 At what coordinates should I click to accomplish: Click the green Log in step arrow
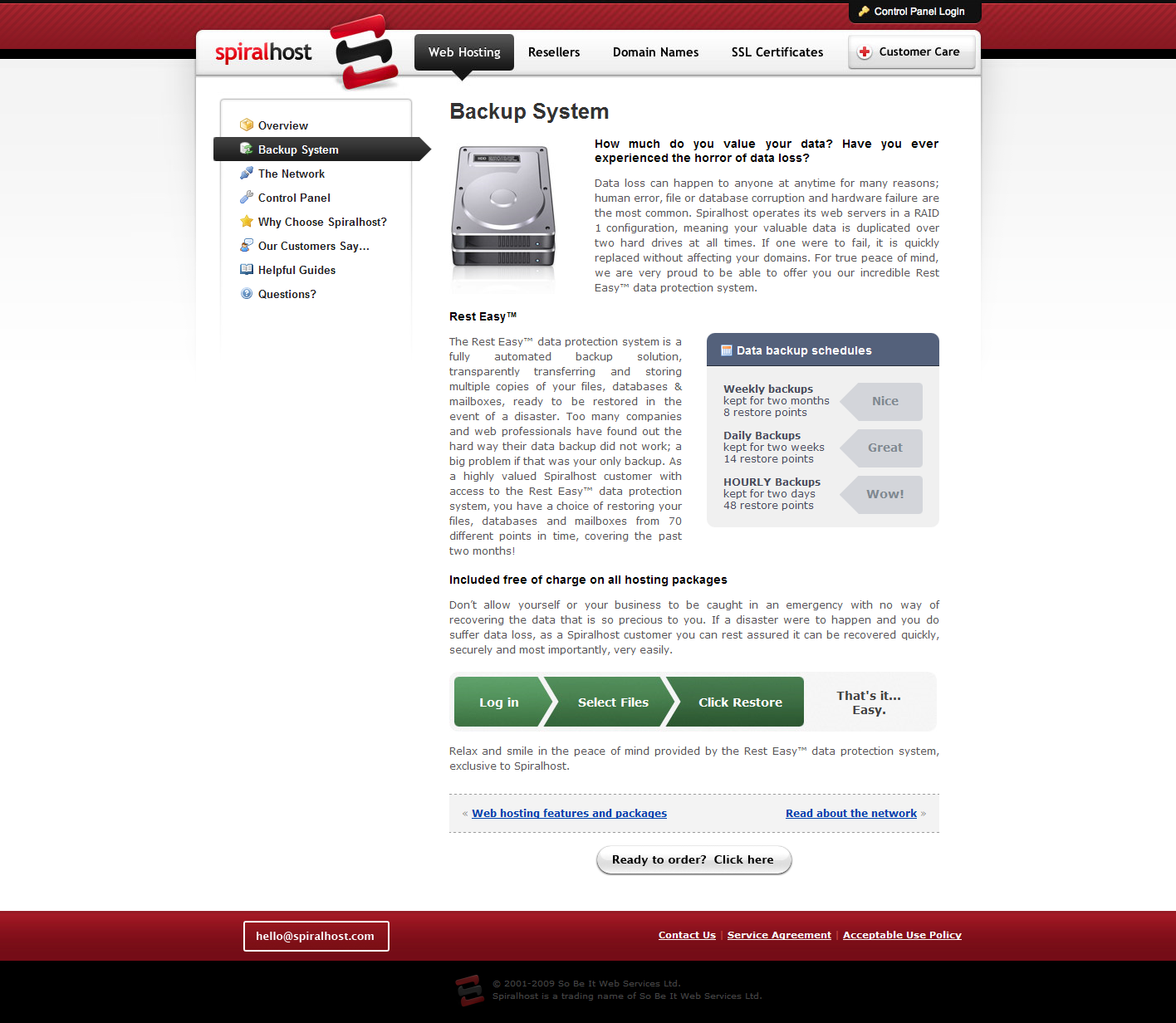(498, 702)
